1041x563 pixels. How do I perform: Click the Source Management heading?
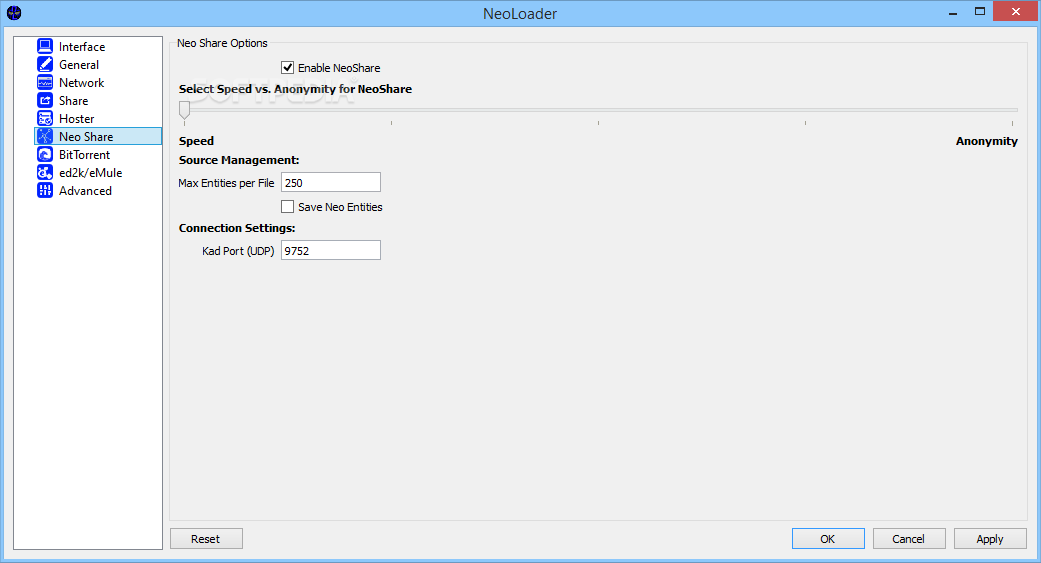[239, 160]
